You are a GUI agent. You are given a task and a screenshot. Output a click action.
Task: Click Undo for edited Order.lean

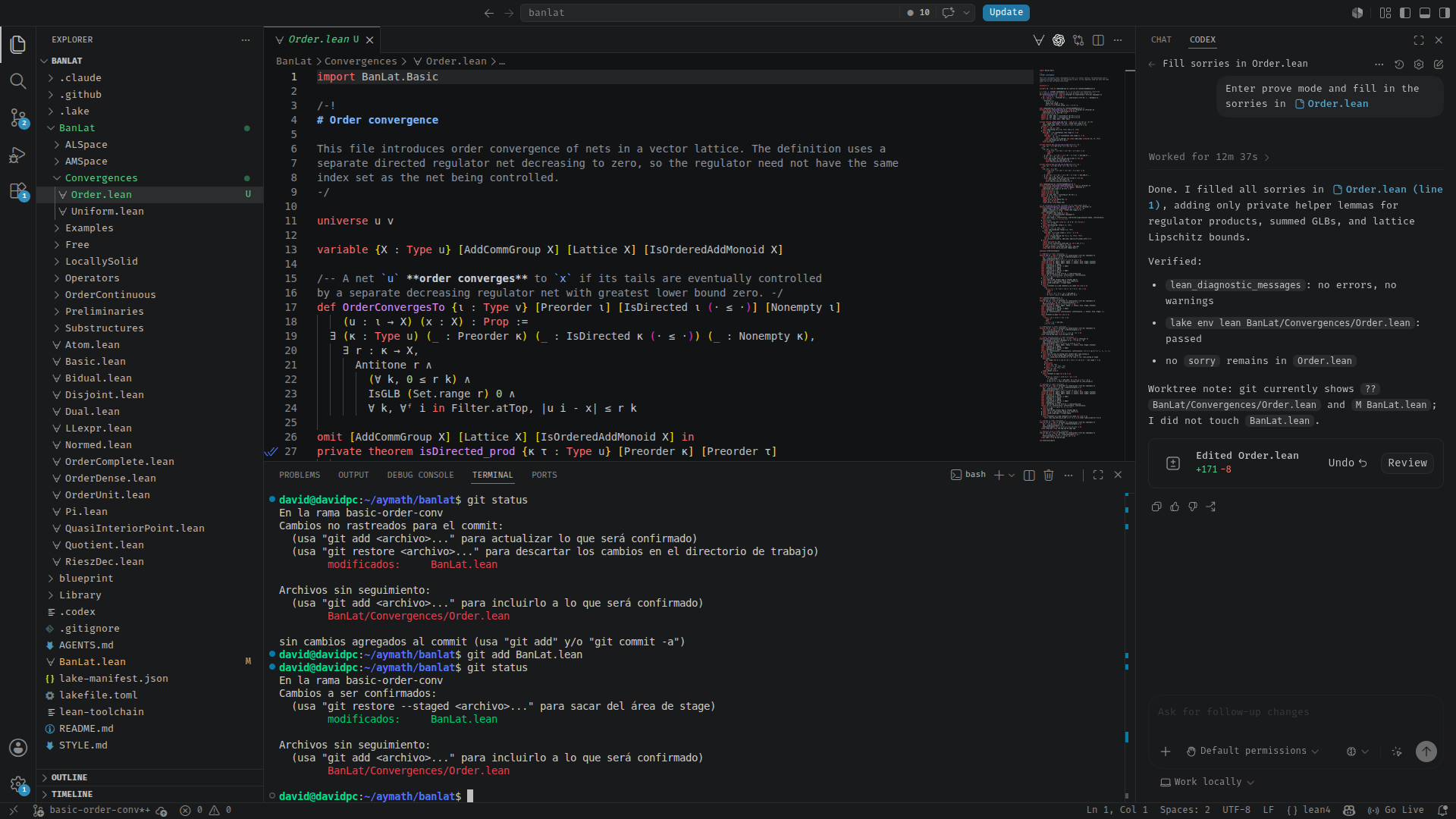[x=1348, y=463]
